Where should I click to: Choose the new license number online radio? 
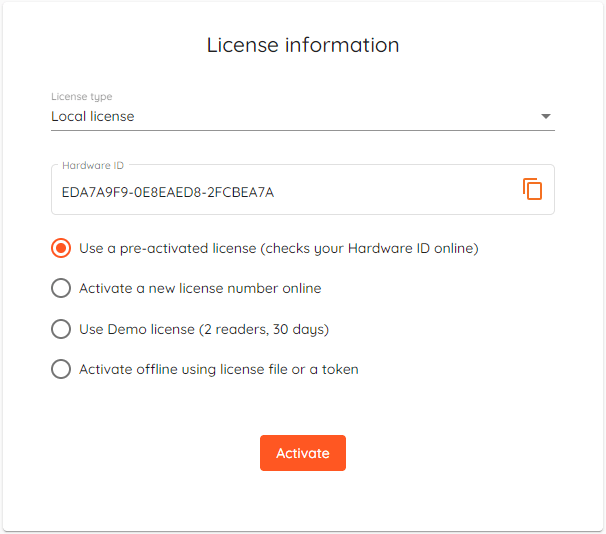[61, 288]
